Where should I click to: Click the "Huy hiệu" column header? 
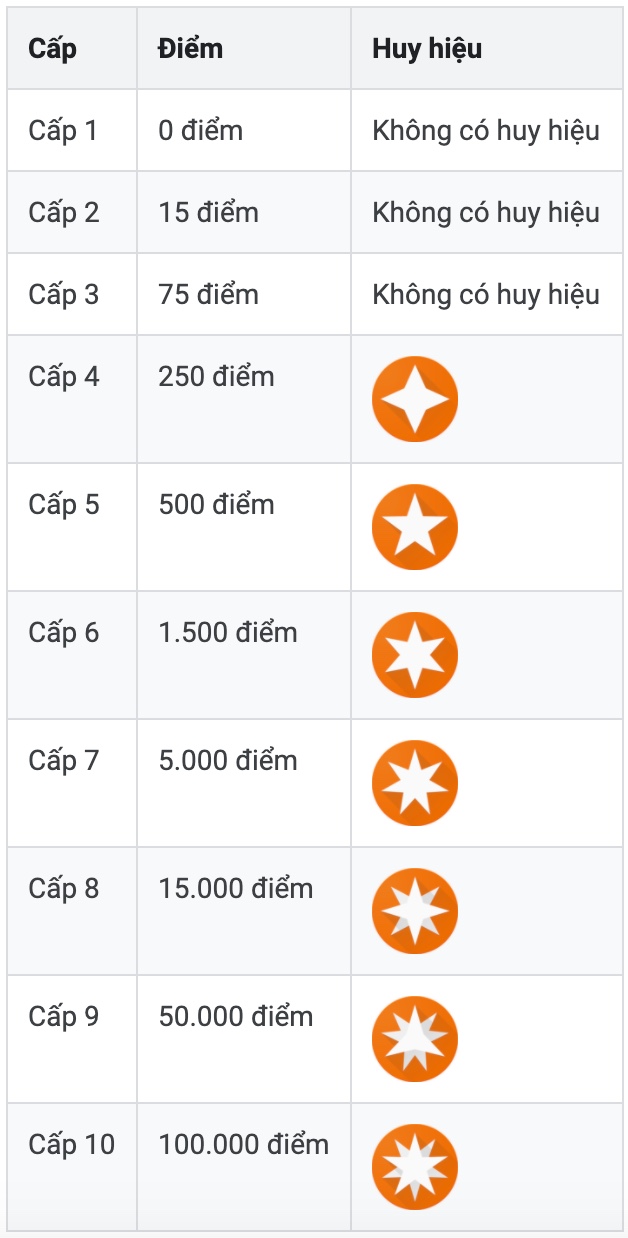click(427, 49)
